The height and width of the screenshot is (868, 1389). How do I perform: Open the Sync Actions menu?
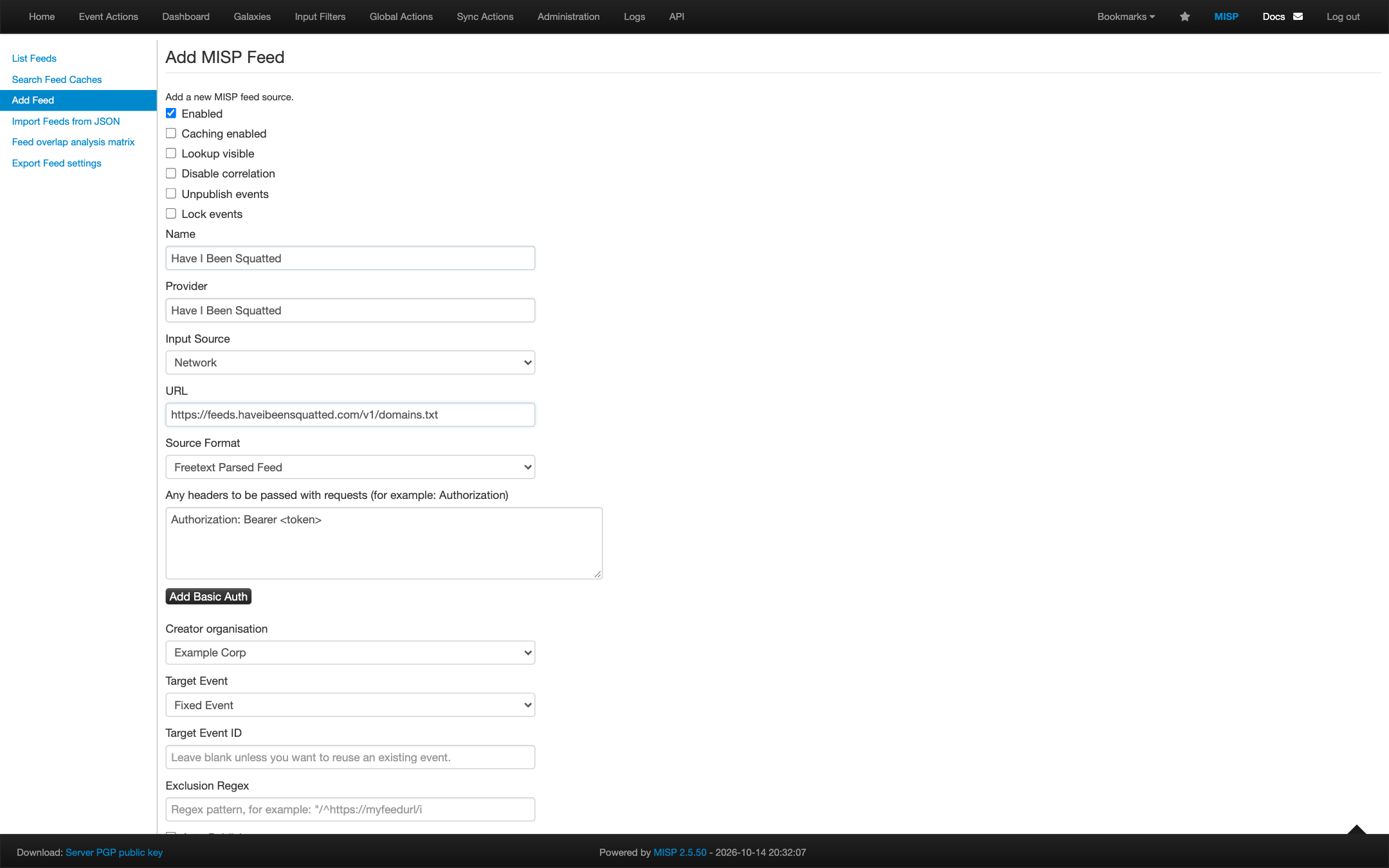[x=485, y=17]
